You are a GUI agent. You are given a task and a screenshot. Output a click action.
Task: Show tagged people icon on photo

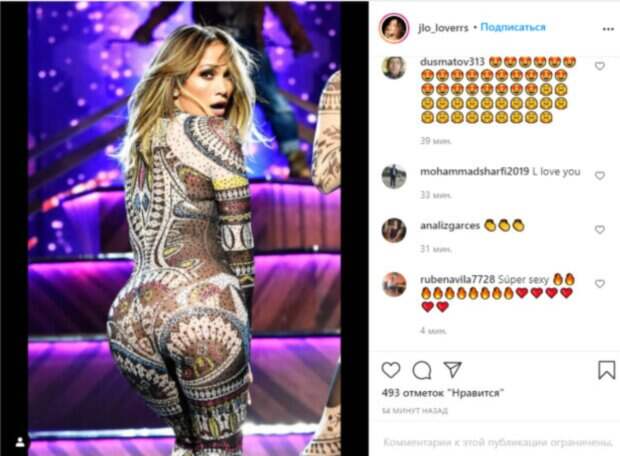tap(20, 442)
